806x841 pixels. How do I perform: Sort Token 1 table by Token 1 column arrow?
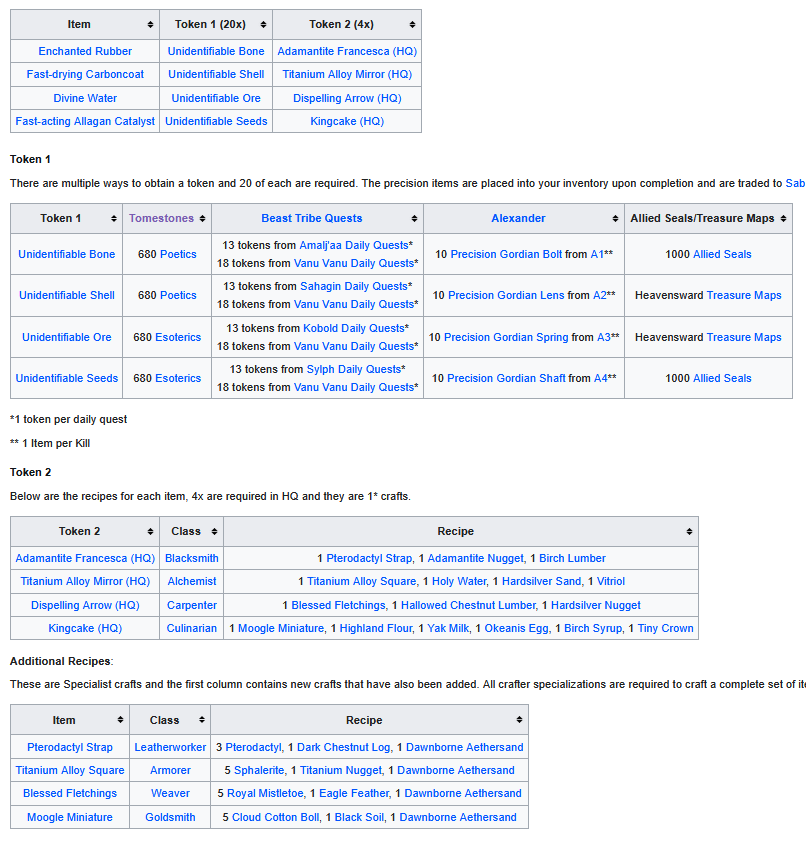(114, 219)
